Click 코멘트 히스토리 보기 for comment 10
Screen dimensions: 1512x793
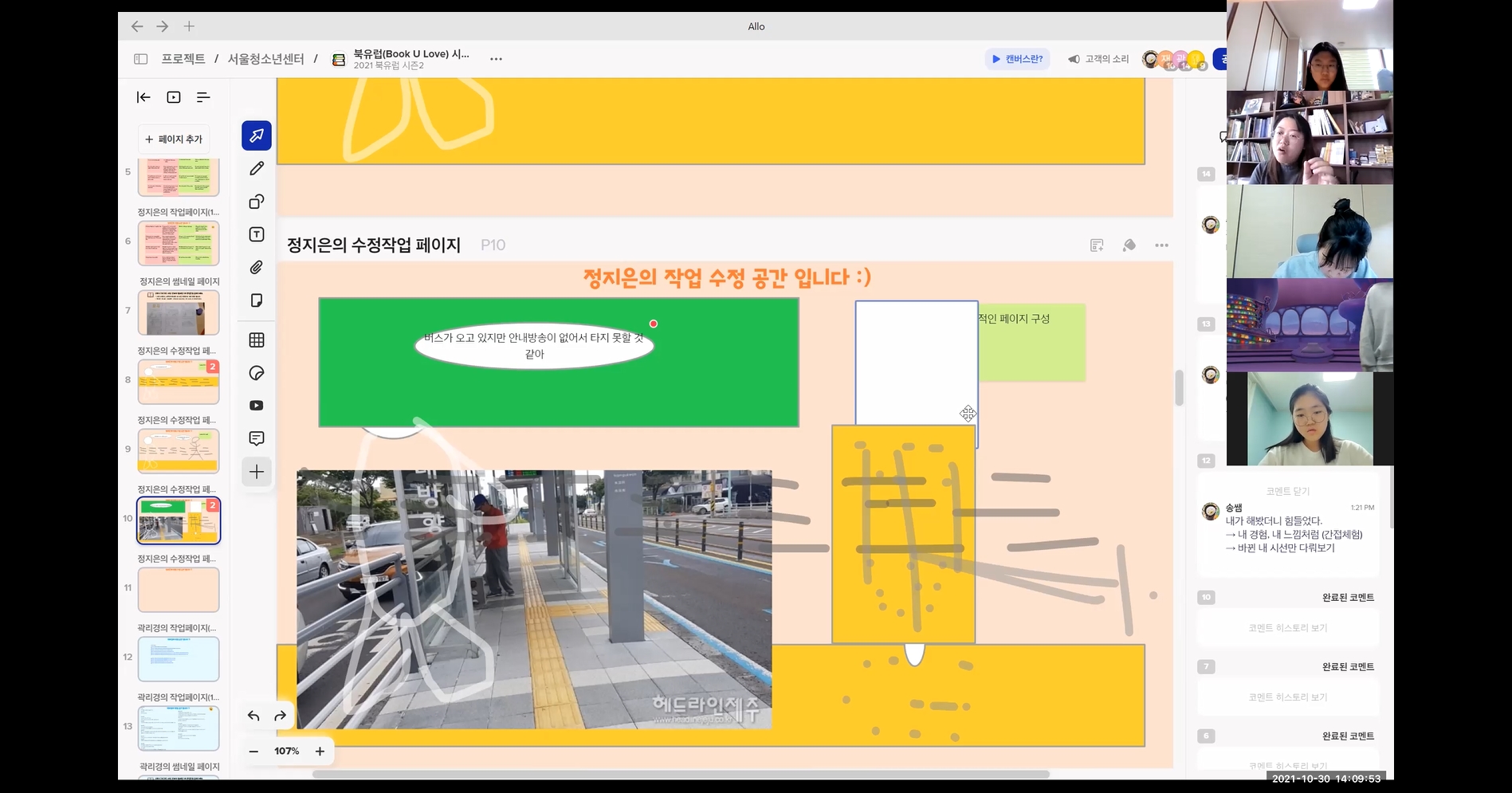coord(1288,628)
